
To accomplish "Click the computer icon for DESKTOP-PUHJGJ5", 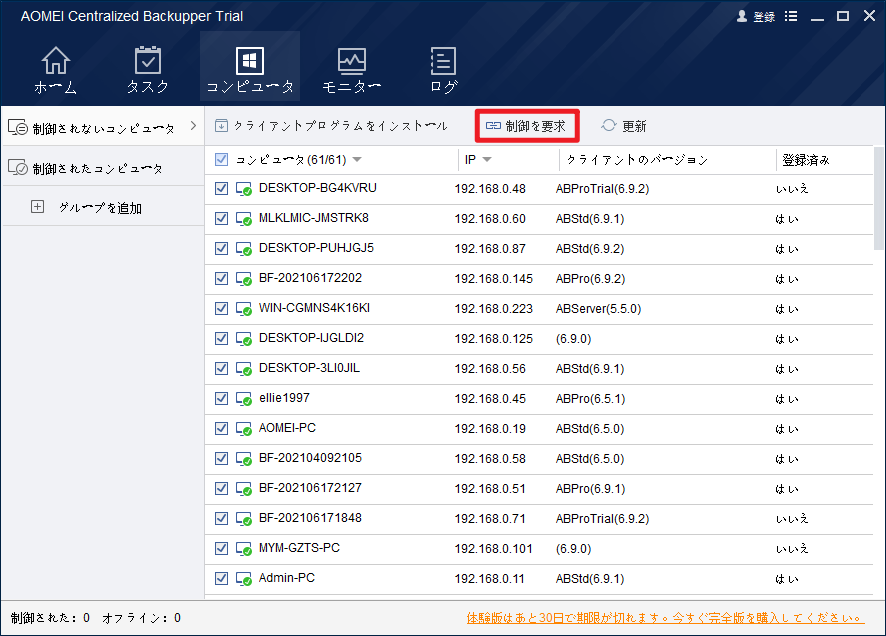I will click(244, 249).
